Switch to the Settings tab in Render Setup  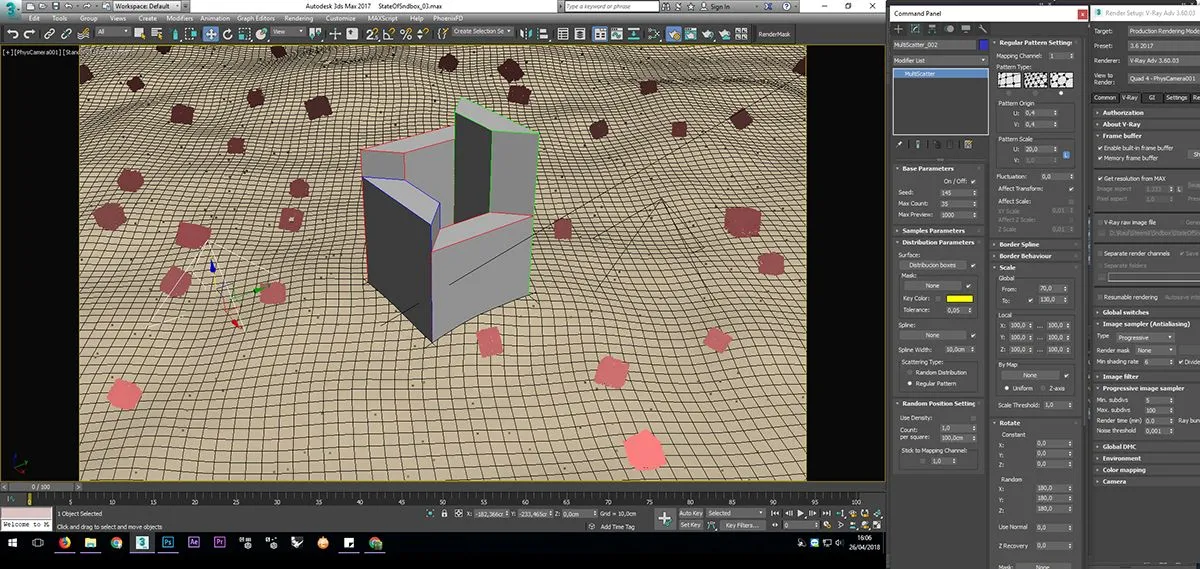coord(1176,97)
